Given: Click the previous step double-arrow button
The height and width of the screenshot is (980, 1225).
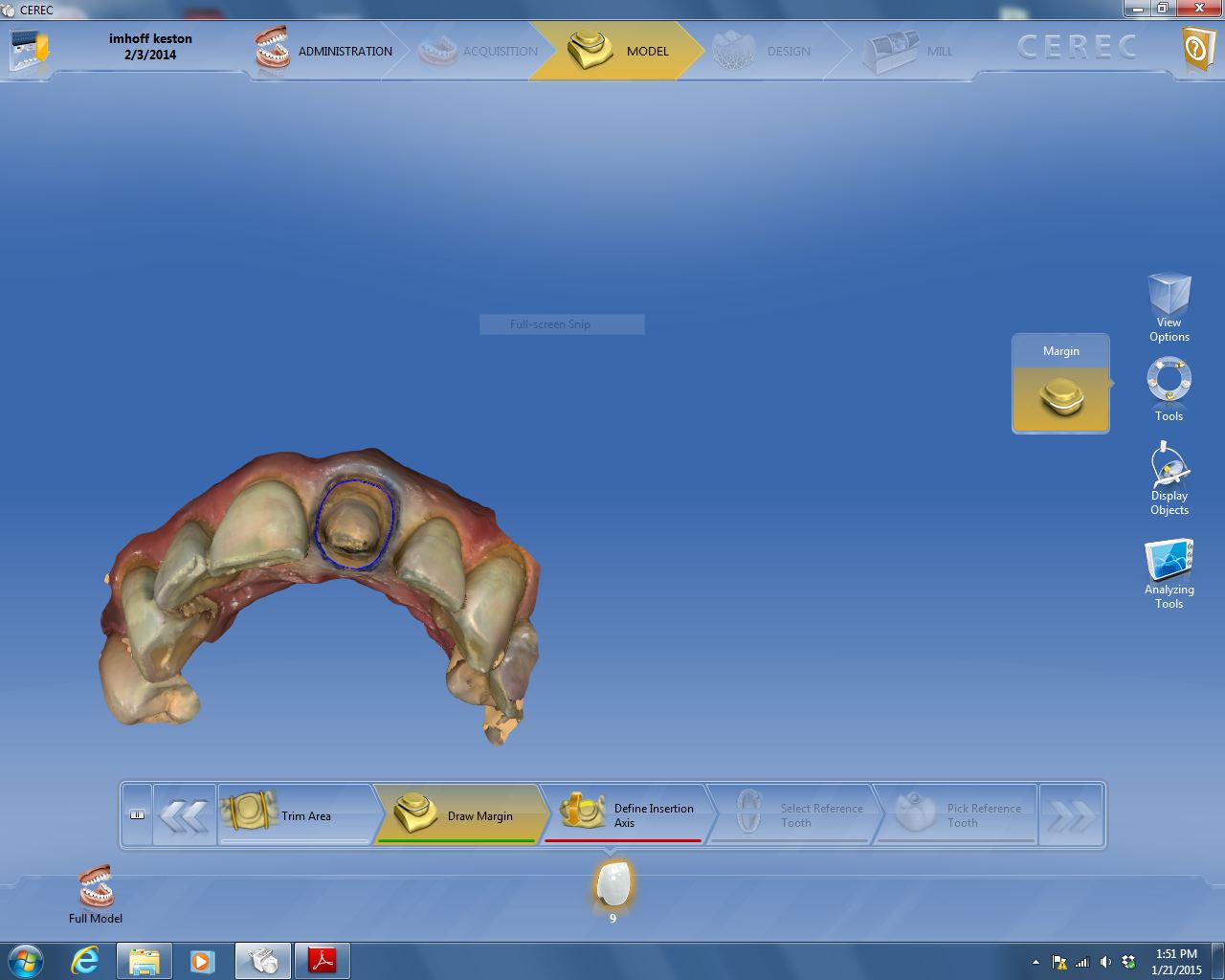Looking at the screenshot, I should 184,815.
